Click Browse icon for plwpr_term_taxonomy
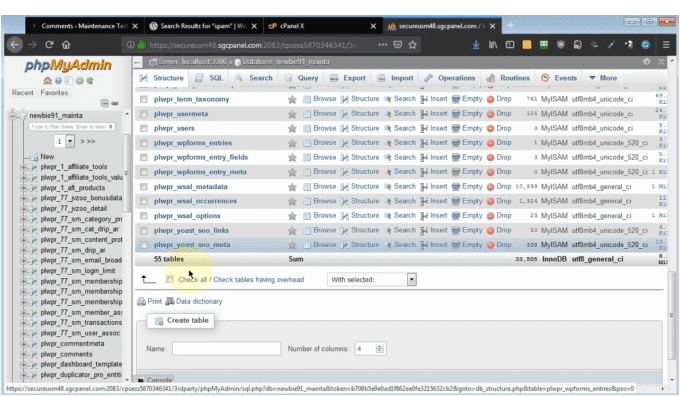Image resolution: width=680 pixels, height=396 pixels. coord(307,99)
